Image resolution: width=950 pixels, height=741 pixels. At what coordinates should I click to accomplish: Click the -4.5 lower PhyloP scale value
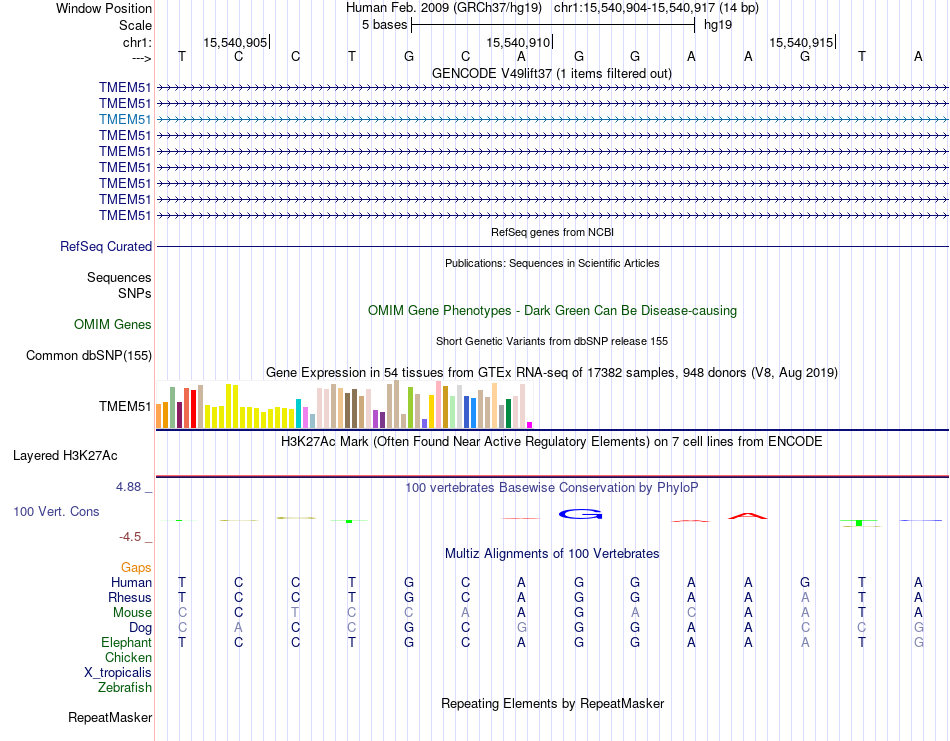pyautogui.click(x=130, y=537)
